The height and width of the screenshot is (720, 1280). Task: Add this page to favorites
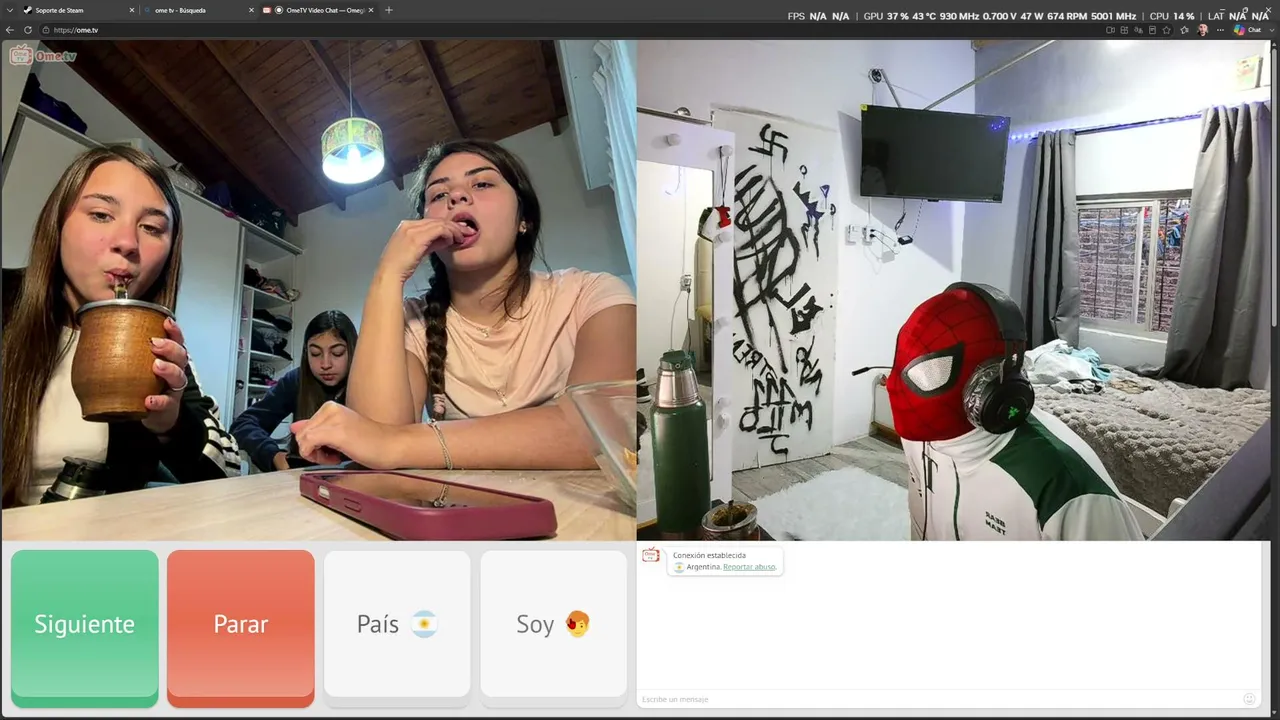pos(1166,30)
